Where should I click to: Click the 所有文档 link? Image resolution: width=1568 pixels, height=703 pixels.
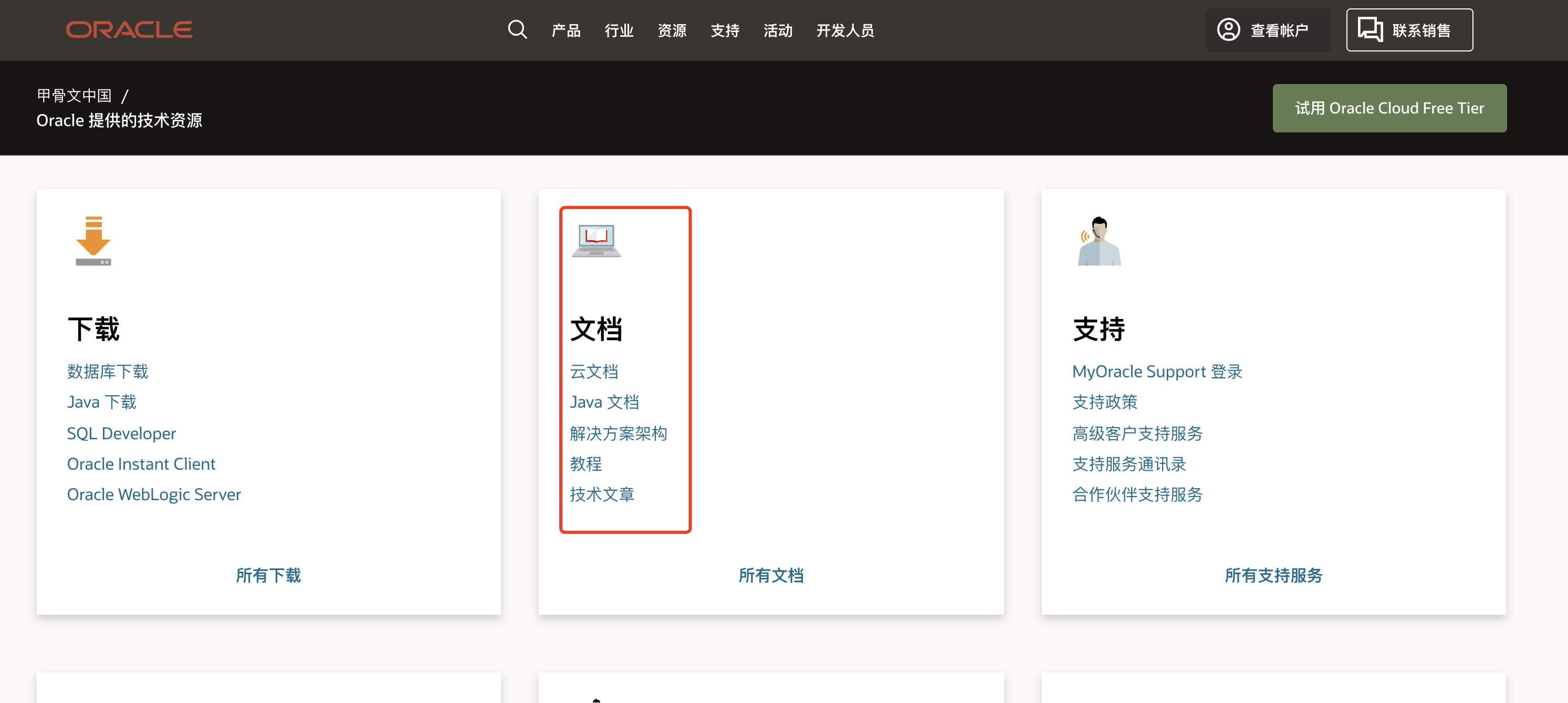tap(770, 575)
